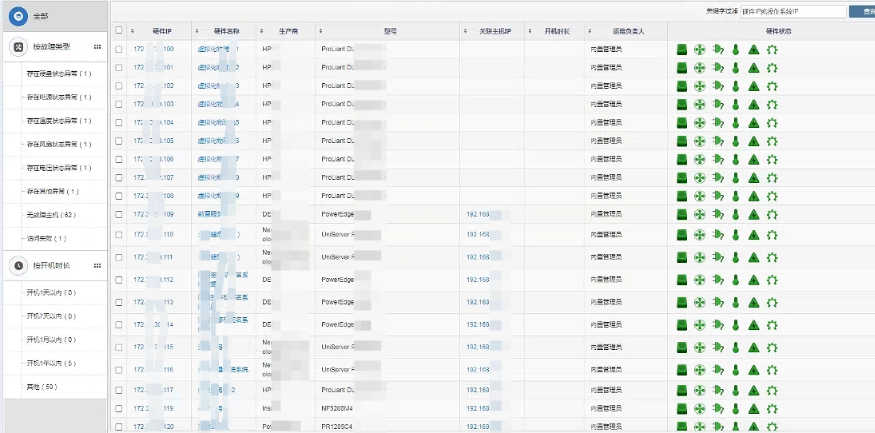Screen dimensions: 875x433
Task: Select the 无故障主机 (62) filter
Action: (51, 215)
